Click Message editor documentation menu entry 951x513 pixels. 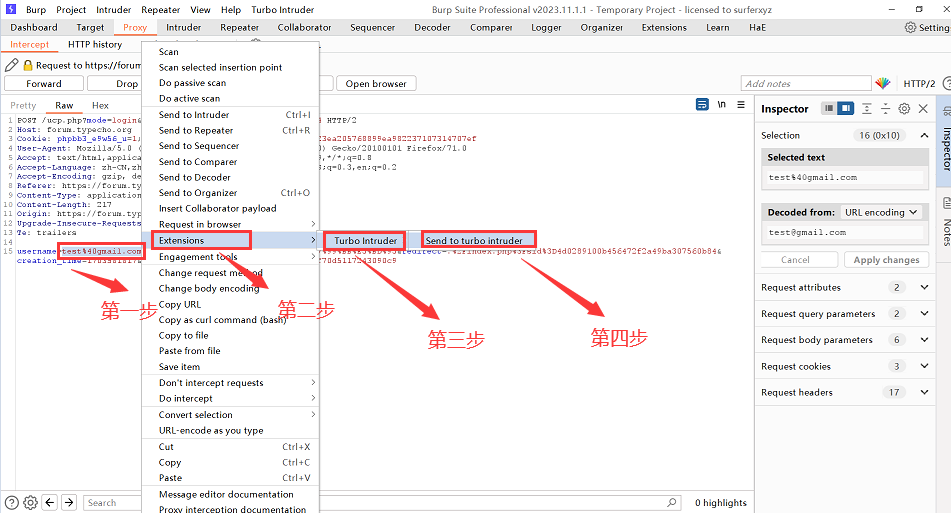230,494
